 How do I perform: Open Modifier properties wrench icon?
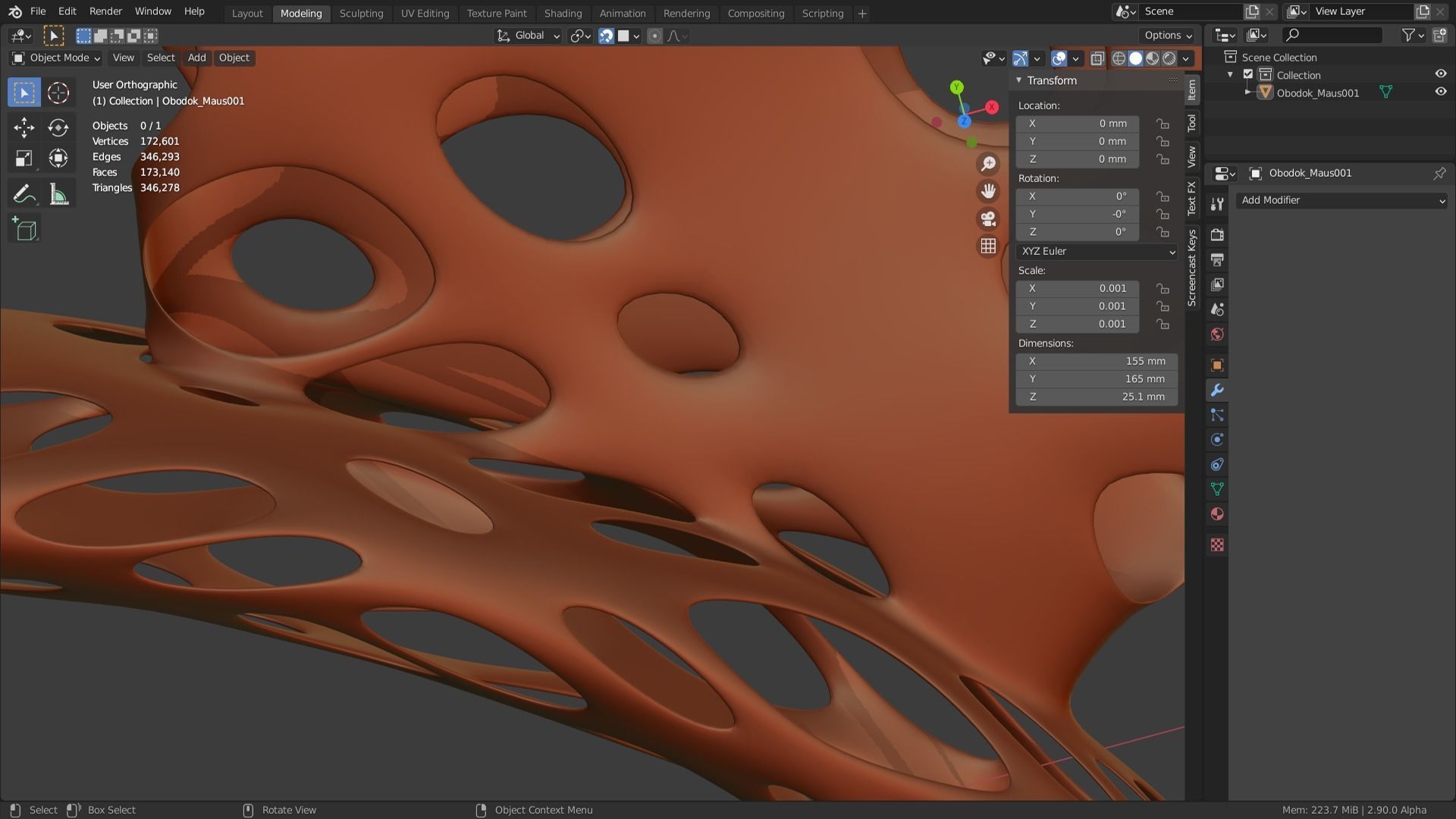tap(1217, 391)
